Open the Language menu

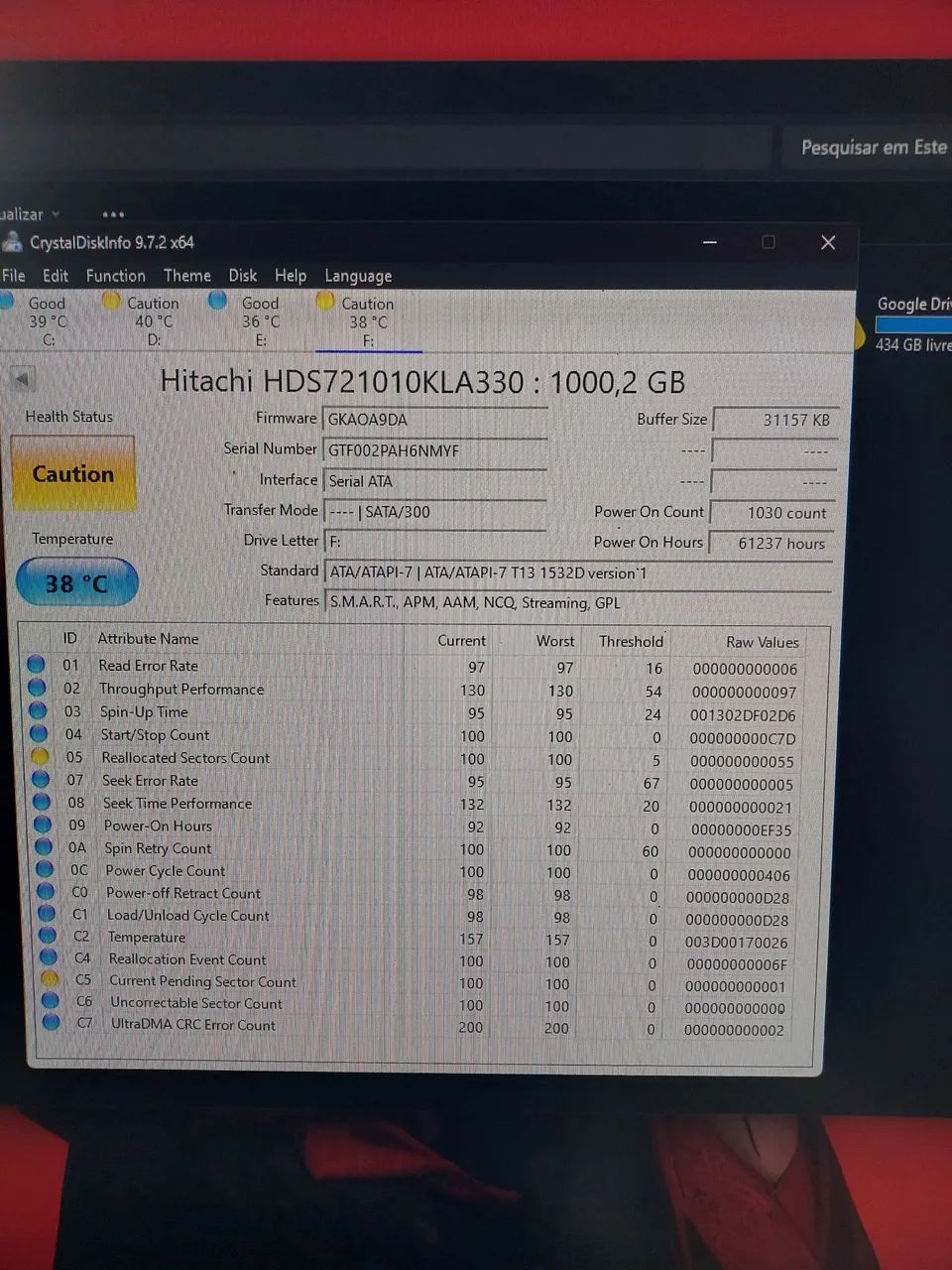358,276
